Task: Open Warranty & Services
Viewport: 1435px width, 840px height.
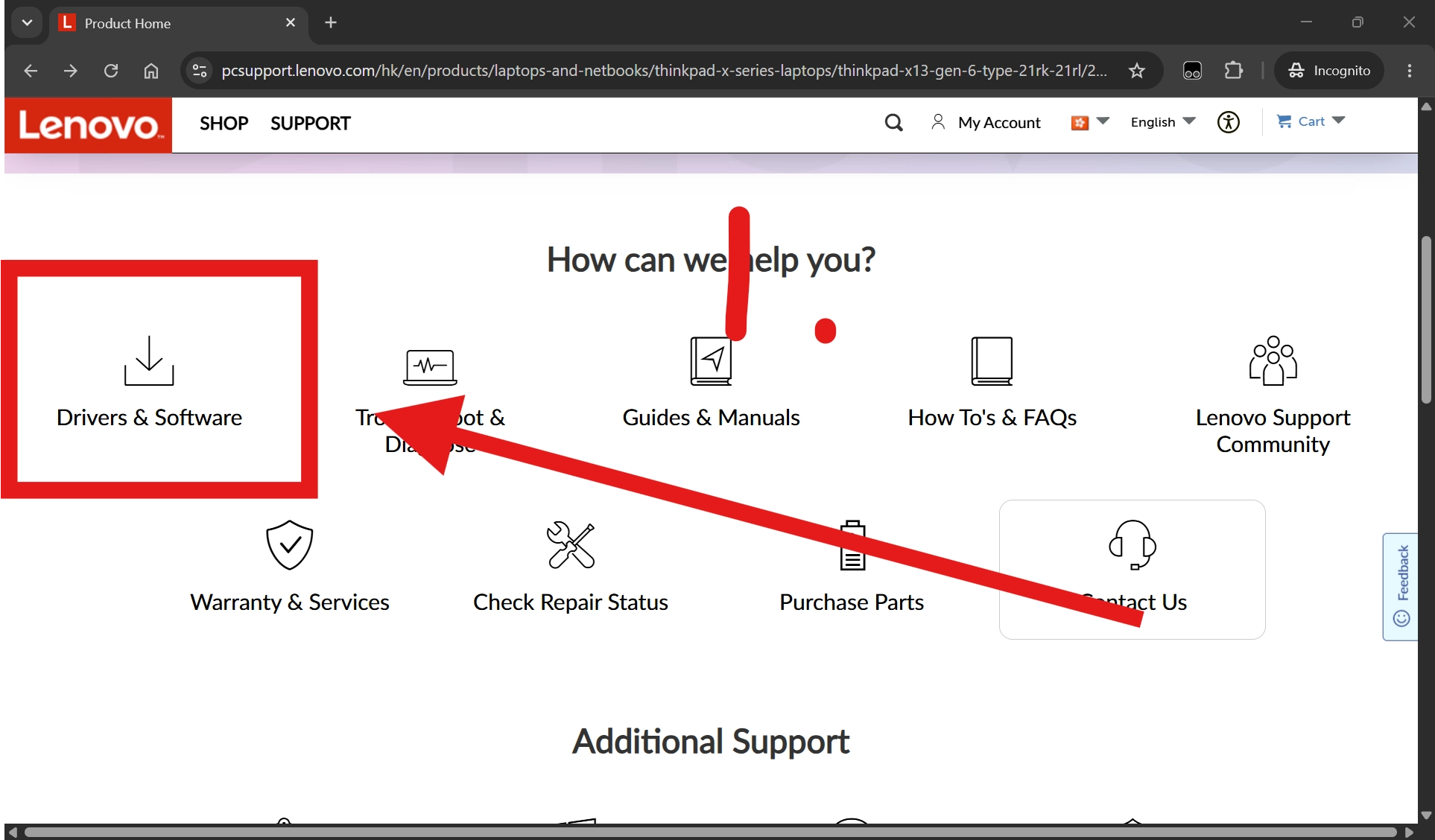Action: pyautogui.click(x=290, y=602)
